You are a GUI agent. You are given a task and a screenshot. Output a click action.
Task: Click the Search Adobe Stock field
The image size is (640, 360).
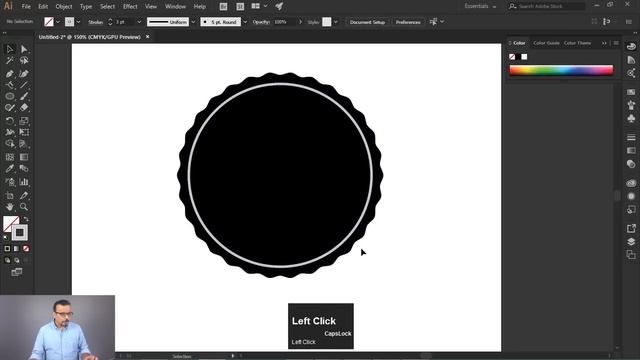tap(547, 6)
